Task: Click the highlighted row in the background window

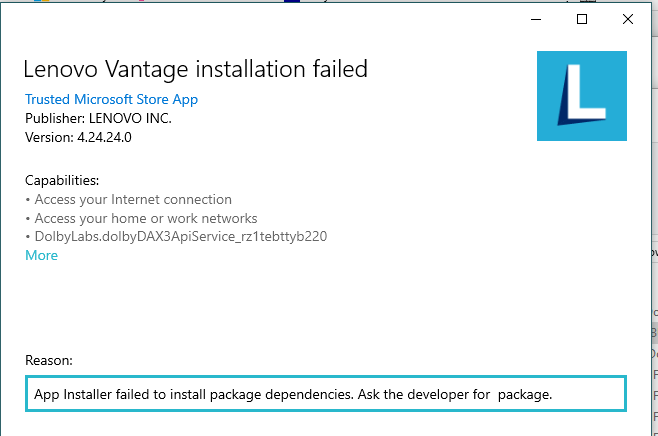Action: tap(653, 332)
